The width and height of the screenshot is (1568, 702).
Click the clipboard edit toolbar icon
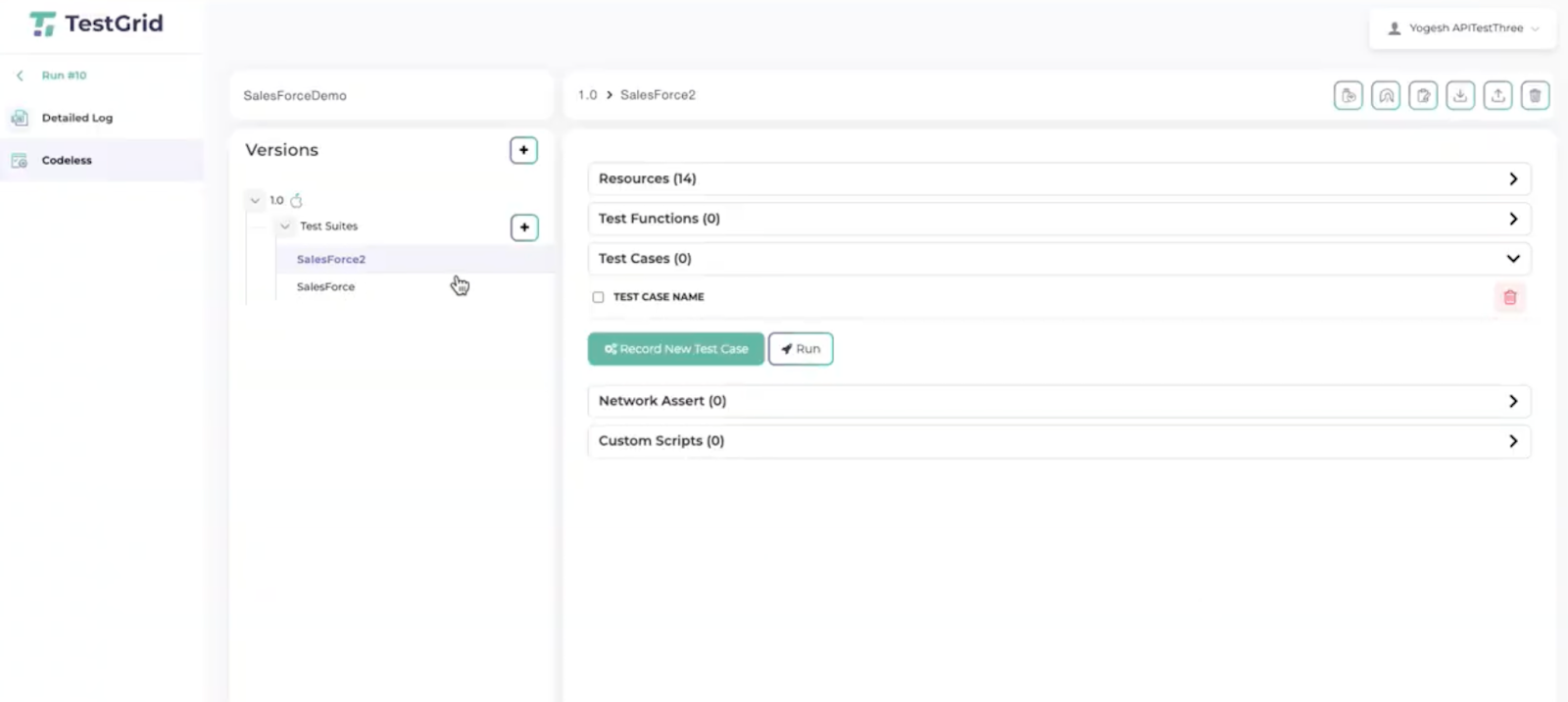(x=1423, y=95)
